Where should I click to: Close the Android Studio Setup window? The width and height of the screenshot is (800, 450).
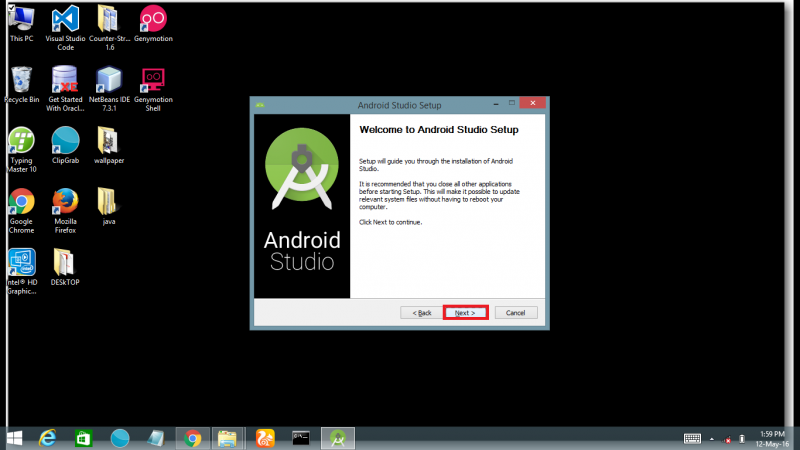coord(533,103)
